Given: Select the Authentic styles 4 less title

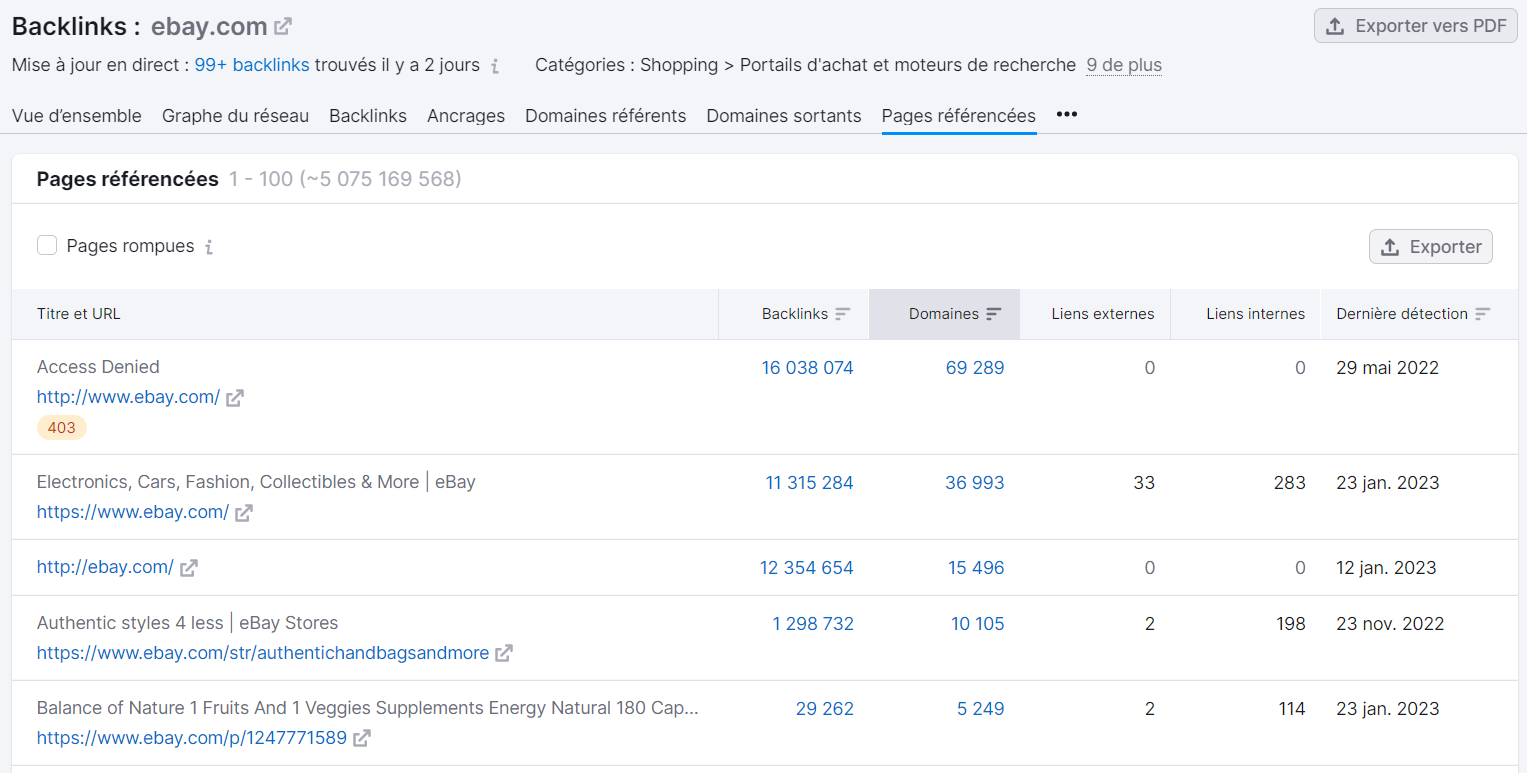Looking at the screenshot, I should click(x=188, y=623).
